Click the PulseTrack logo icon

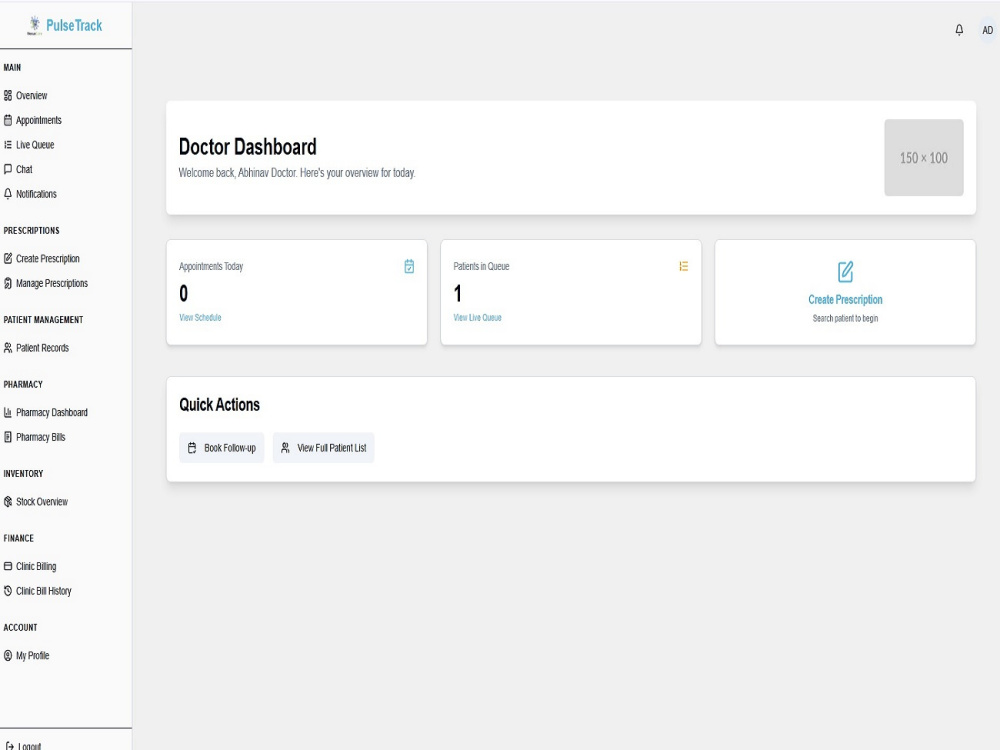[x=34, y=26]
